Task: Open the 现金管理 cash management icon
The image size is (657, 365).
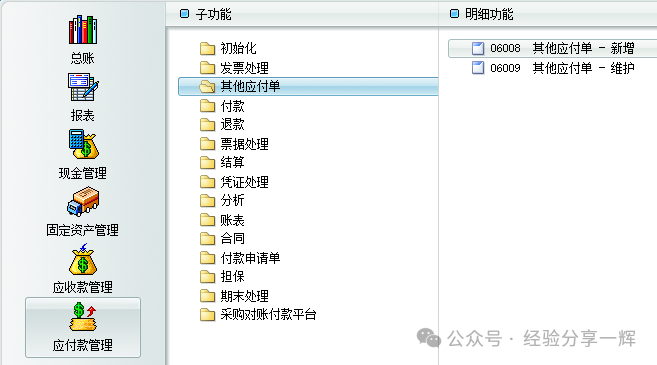Action: click(83, 144)
